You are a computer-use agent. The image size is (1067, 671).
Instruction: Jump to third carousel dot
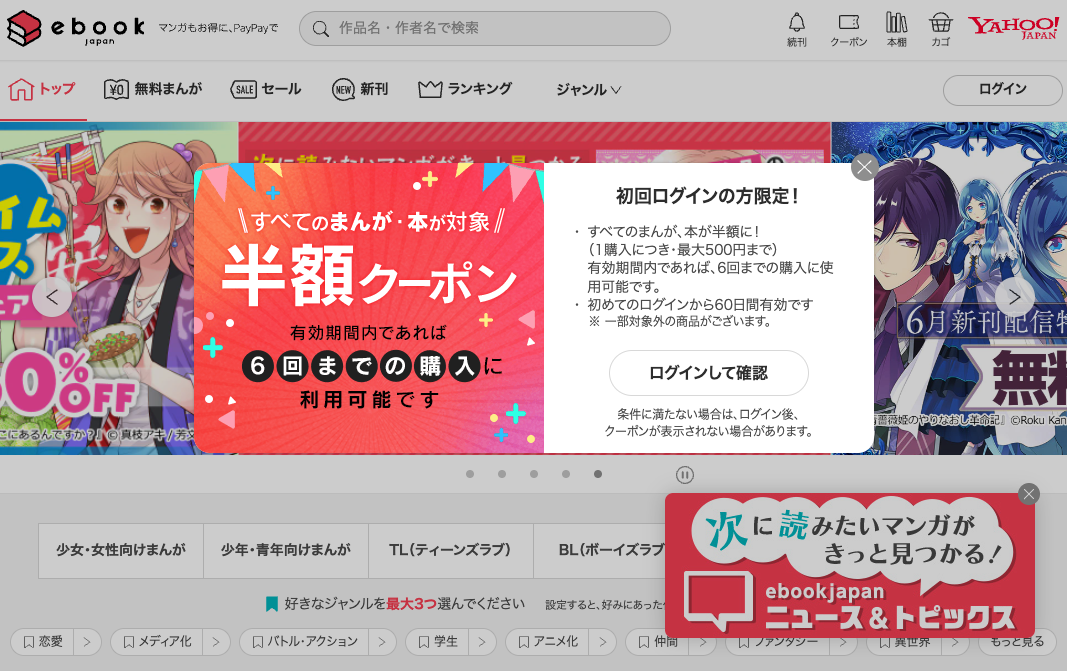tap(534, 474)
